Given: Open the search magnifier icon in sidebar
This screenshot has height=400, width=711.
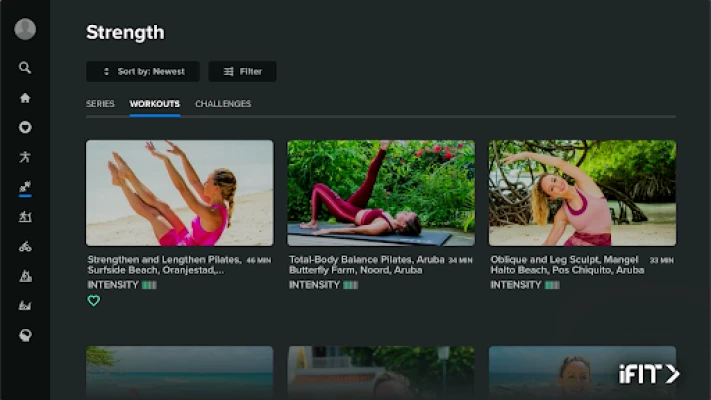Looking at the screenshot, I should (25, 68).
